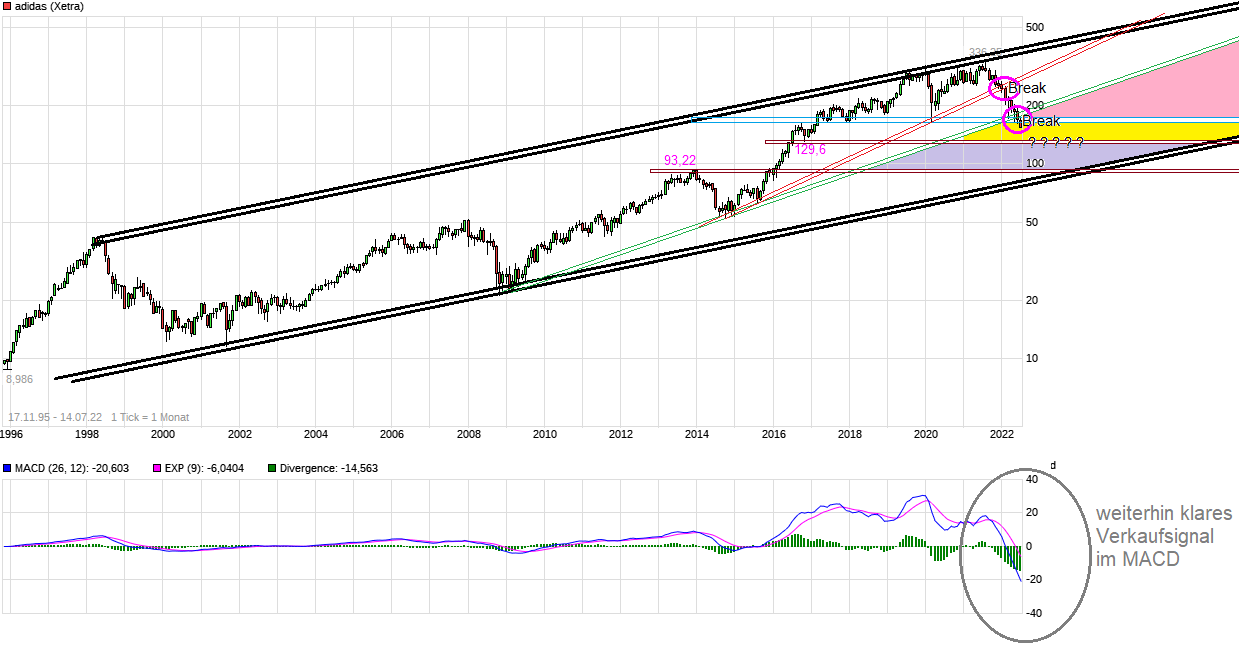The image size is (1239, 651).
Task: Click the 2014 year axis label
Action: coord(697,435)
